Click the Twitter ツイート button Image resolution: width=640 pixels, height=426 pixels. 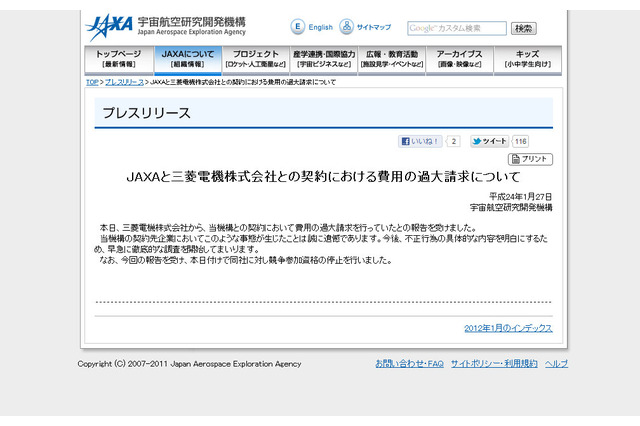pyautogui.click(x=489, y=141)
